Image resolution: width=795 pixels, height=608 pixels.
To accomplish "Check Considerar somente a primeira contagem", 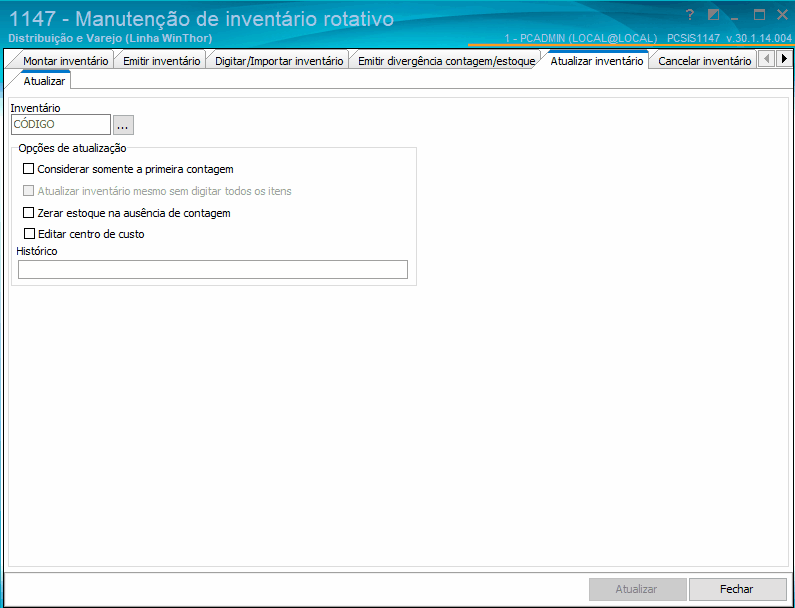I will point(29,169).
